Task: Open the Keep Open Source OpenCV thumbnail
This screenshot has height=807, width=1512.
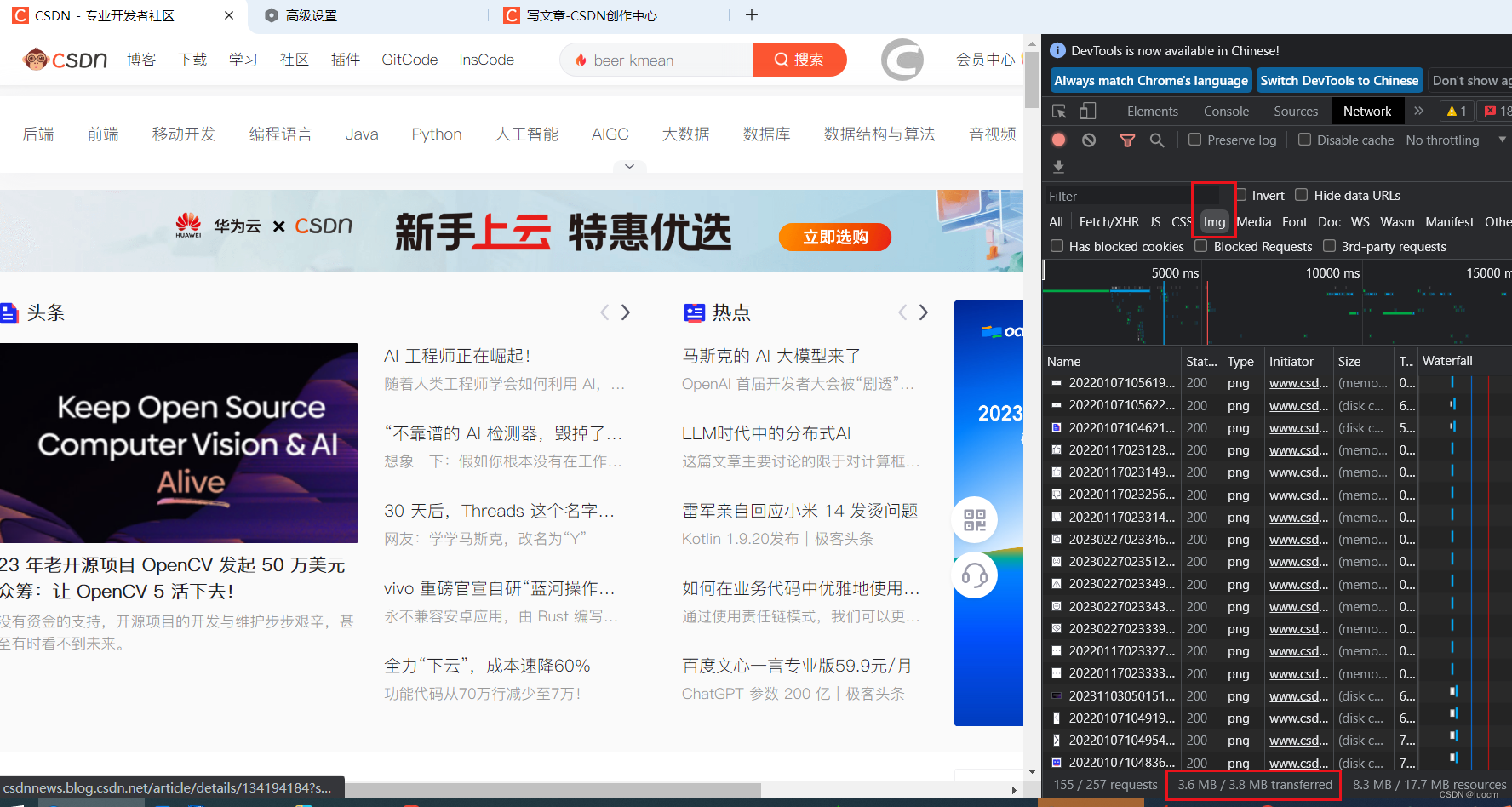Action: coord(179,443)
